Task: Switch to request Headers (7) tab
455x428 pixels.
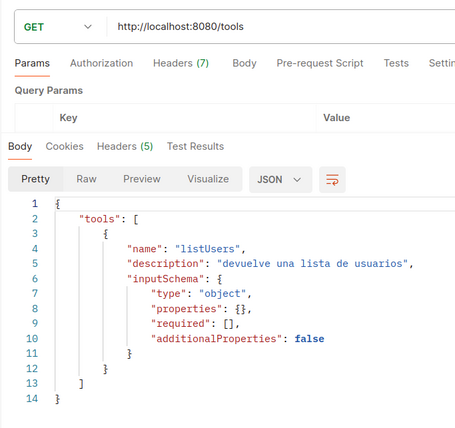Action: (x=181, y=63)
